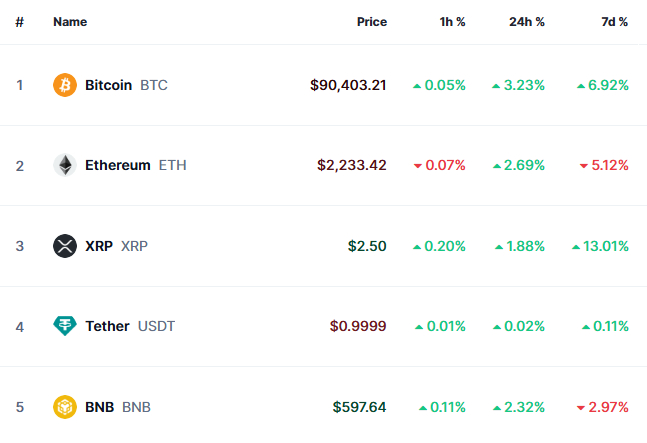Image resolution: width=647 pixels, height=443 pixels.
Task: Click Ethereum's red 1h down arrow
Action: (x=418, y=166)
